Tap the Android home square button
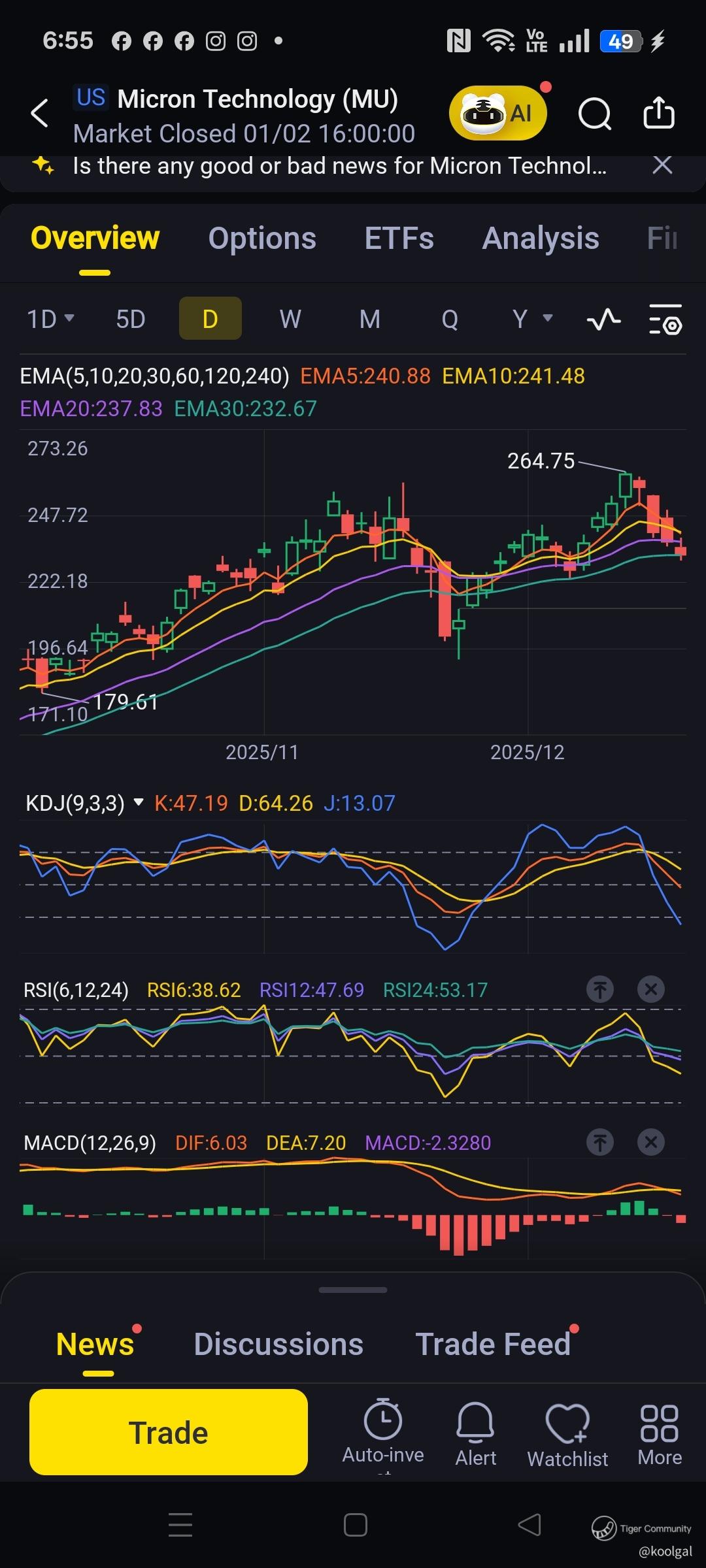Image resolution: width=706 pixels, height=1568 pixels. click(x=355, y=1525)
